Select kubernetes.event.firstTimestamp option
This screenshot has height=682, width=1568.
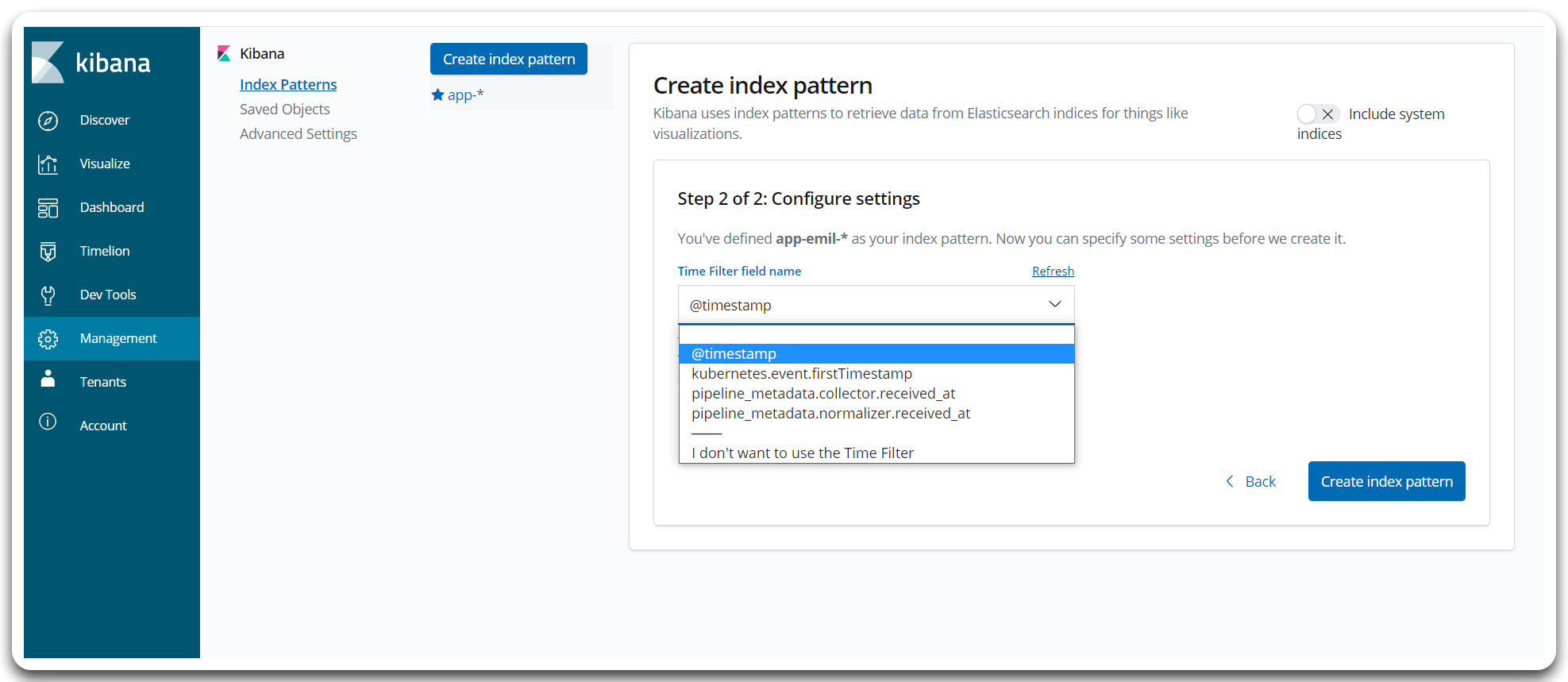click(876, 374)
